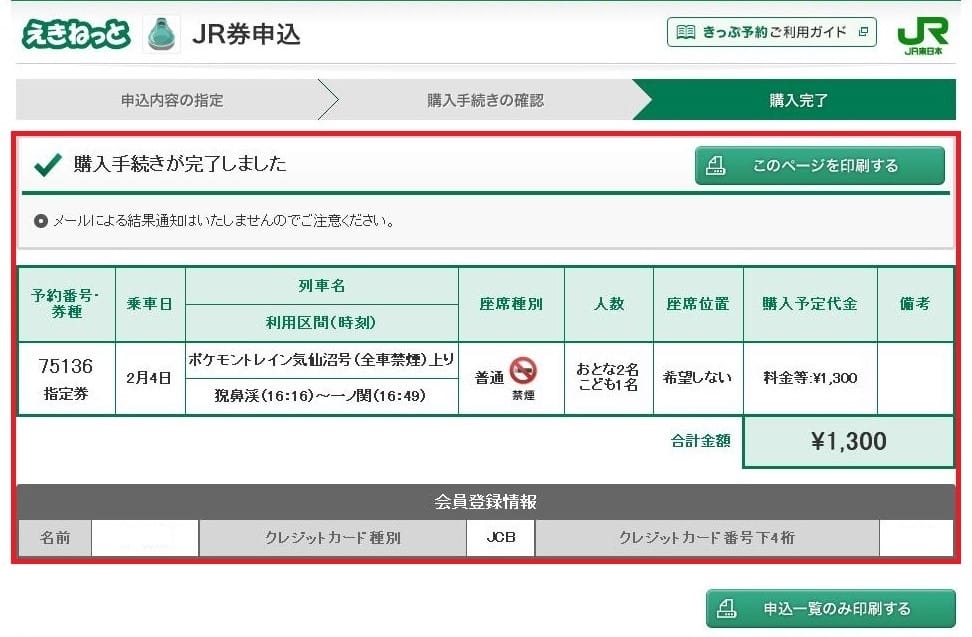The height and width of the screenshot is (637, 972).
Task: Select the 申込内容の指定 step
Action: pos(171,100)
